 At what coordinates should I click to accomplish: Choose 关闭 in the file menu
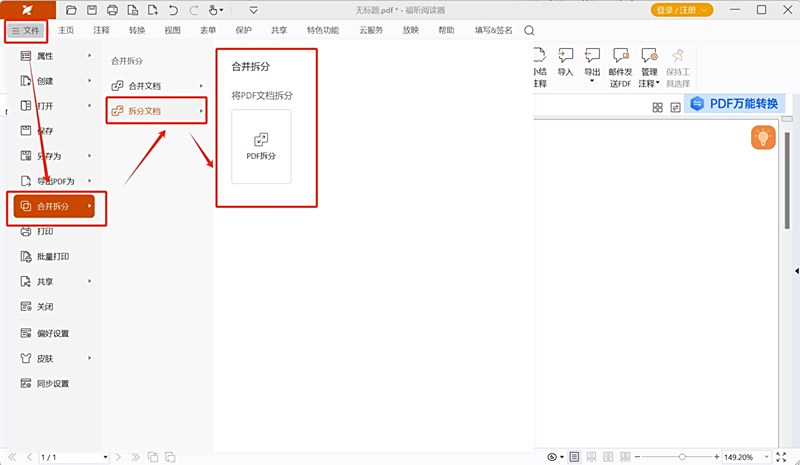[56, 306]
